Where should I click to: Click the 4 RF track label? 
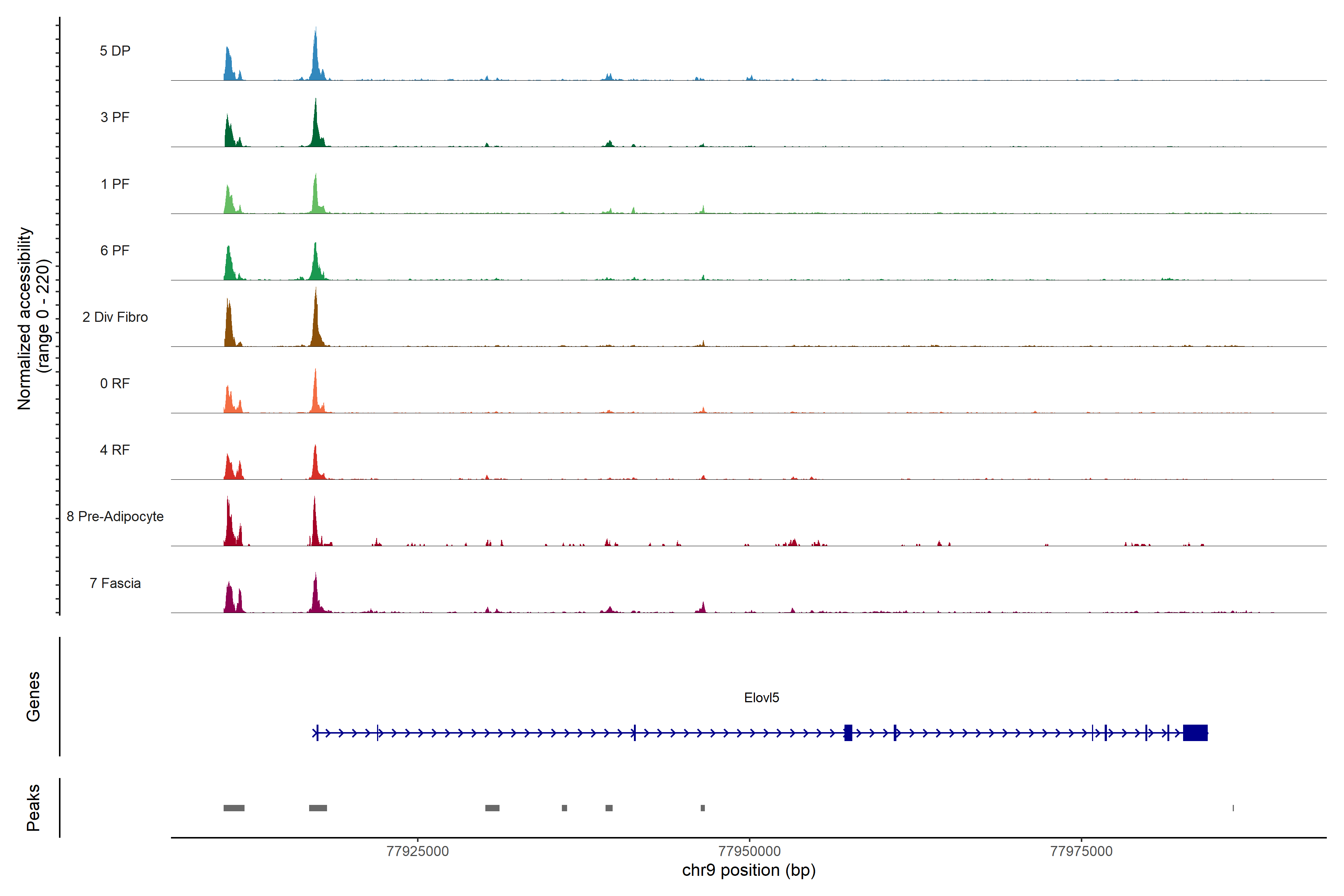pyautogui.click(x=115, y=450)
